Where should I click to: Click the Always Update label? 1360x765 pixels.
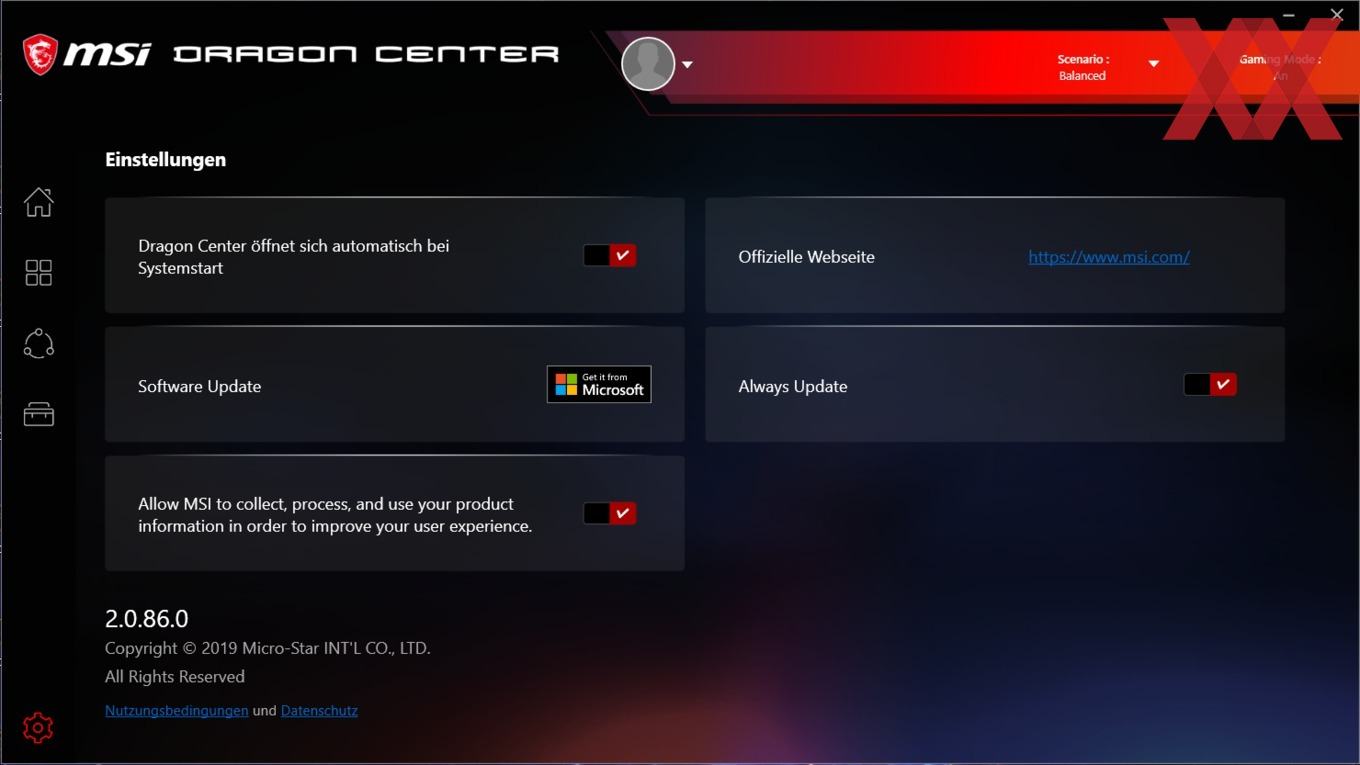pos(793,387)
